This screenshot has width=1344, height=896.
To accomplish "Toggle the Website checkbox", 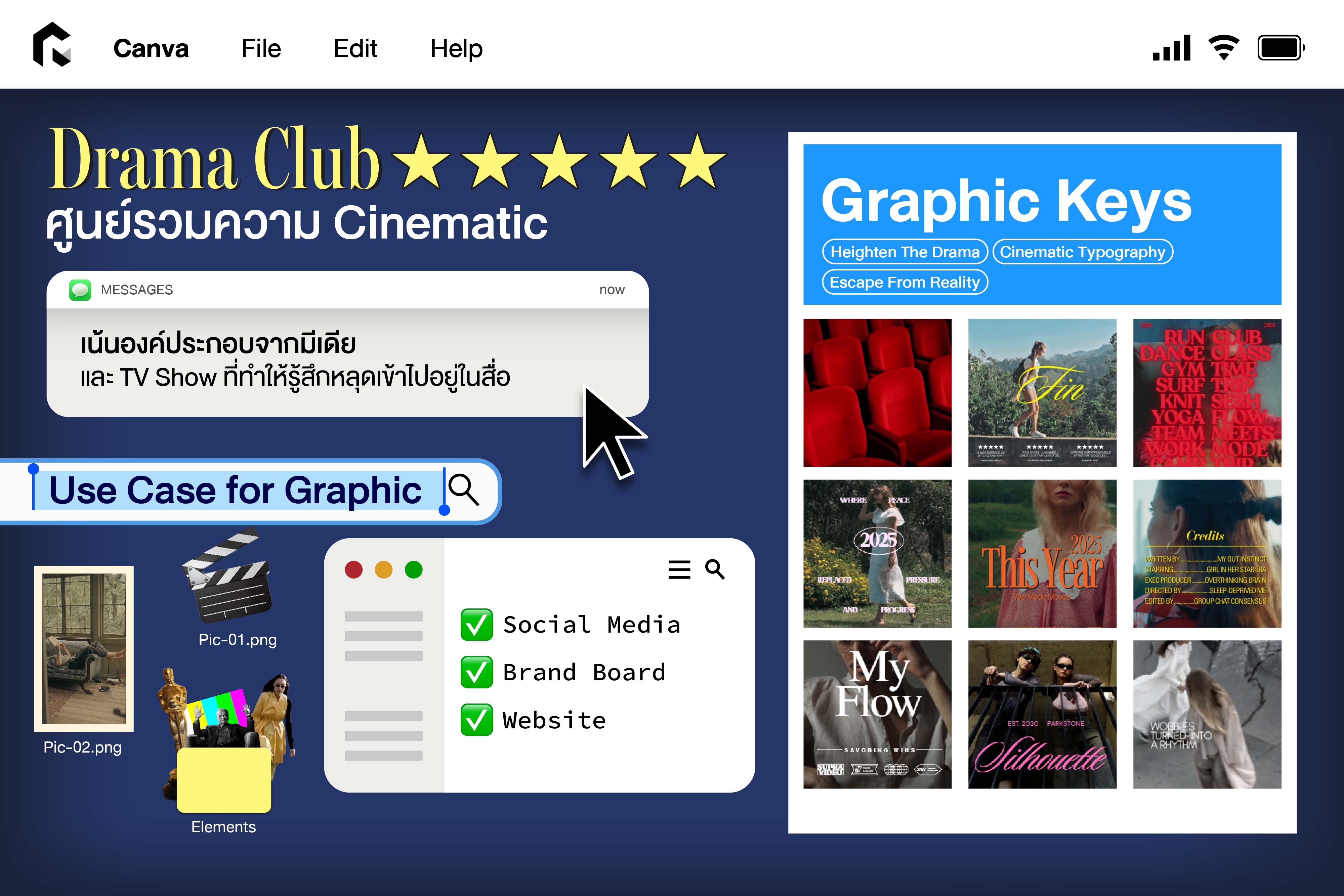I will (x=476, y=720).
